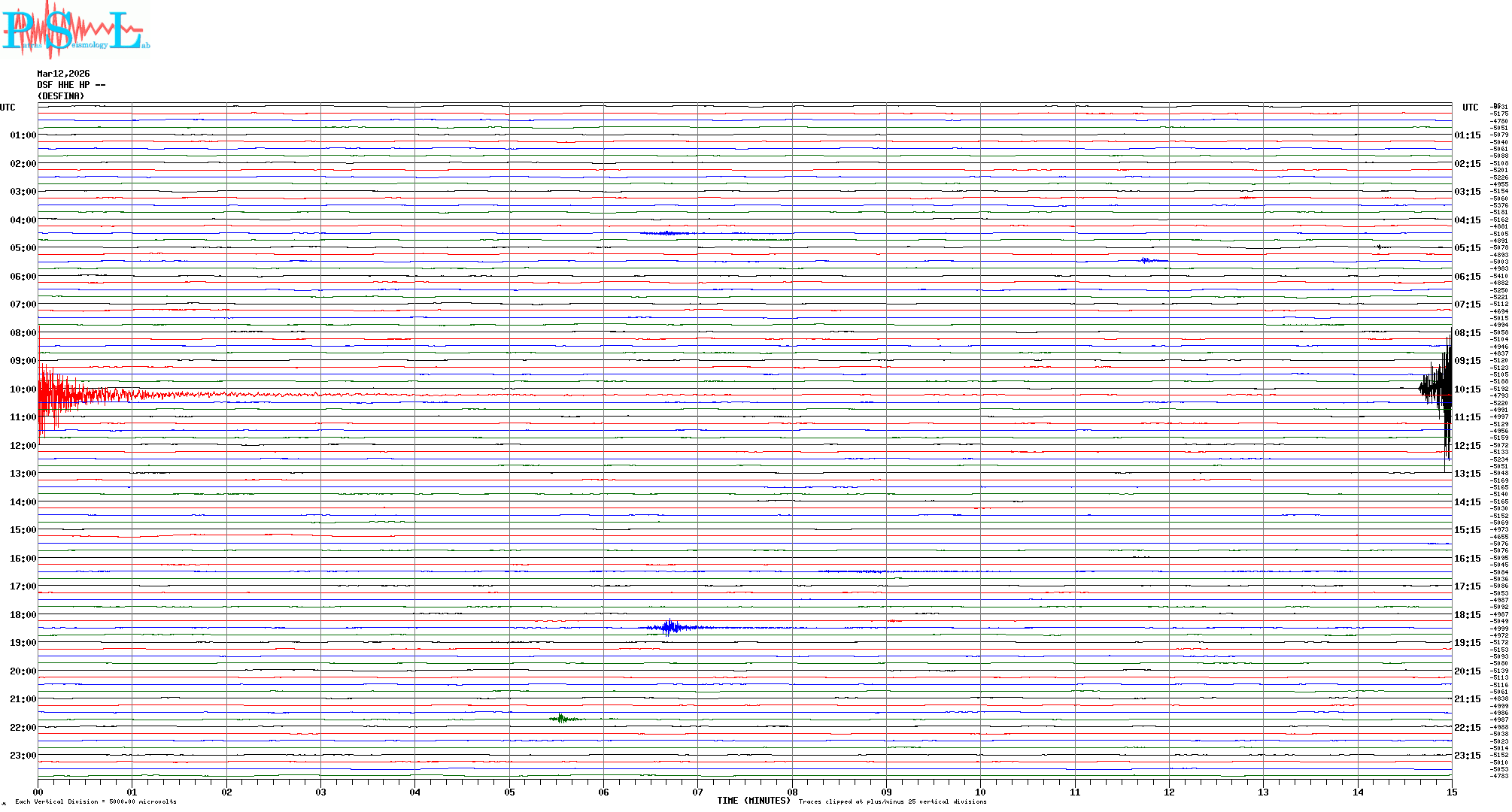Click minute marker 07 on bottom axis
Viewport: 1512px width, 812px height.
pyautogui.click(x=698, y=792)
